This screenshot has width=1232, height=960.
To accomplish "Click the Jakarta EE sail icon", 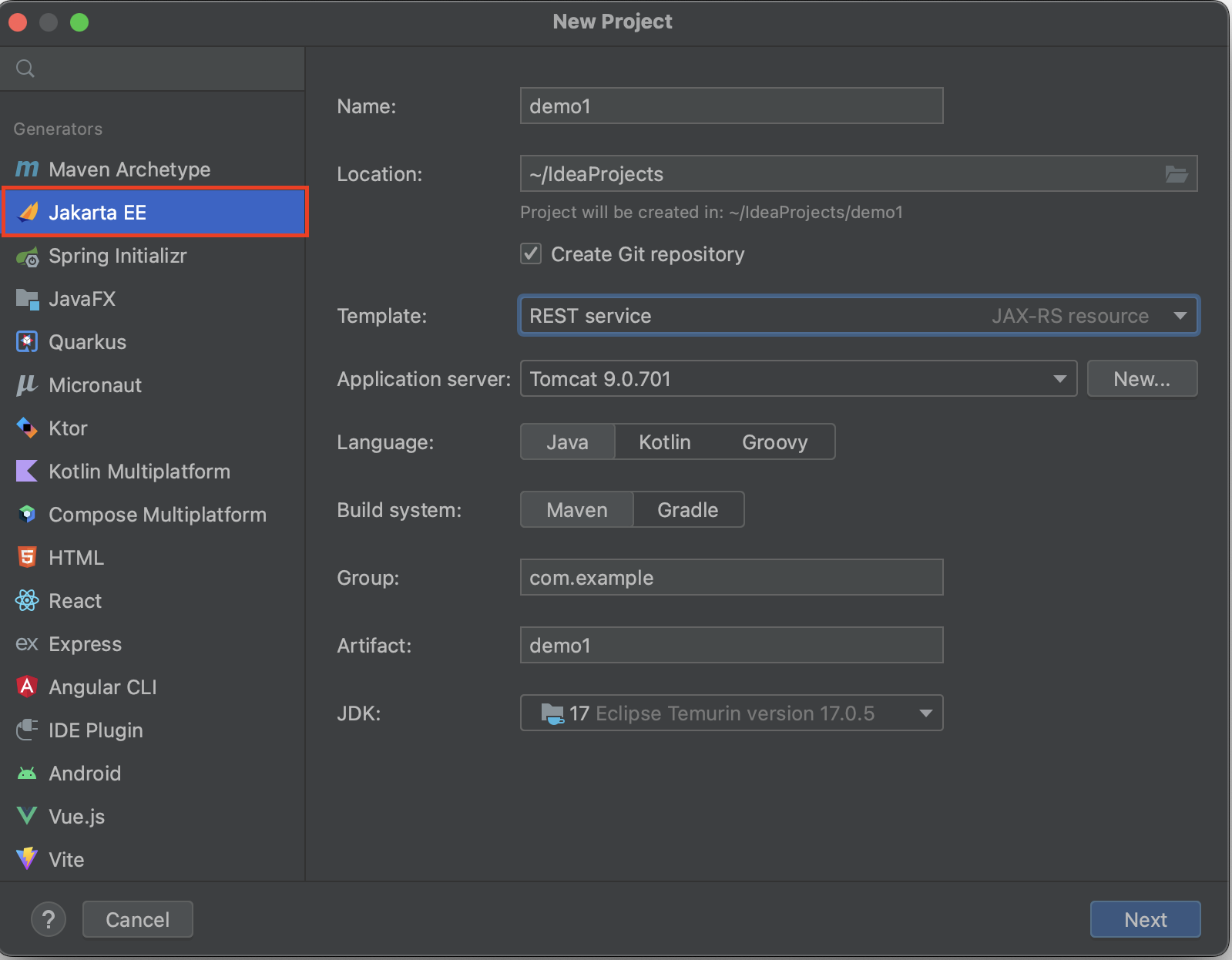I will click(x=28, y=212).
